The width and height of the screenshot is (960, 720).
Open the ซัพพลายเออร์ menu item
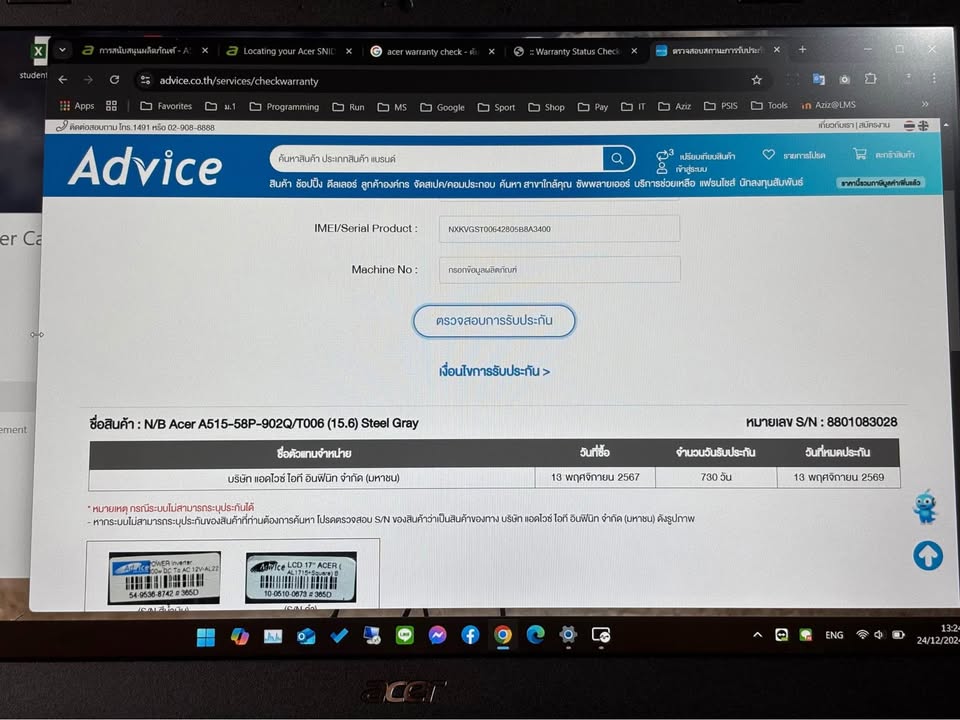(x=602, y=183)
